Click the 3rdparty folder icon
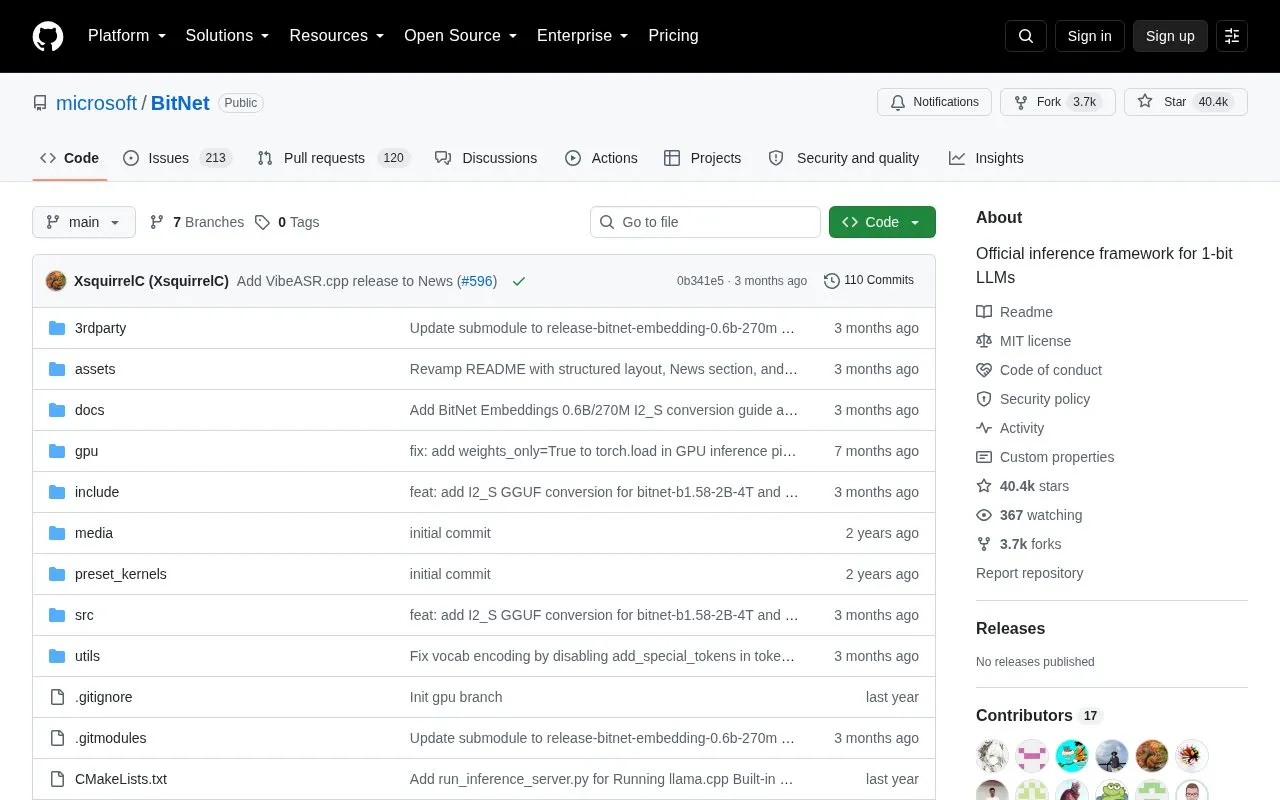Viewport: 1280px width, 800px height. (57, 328)
